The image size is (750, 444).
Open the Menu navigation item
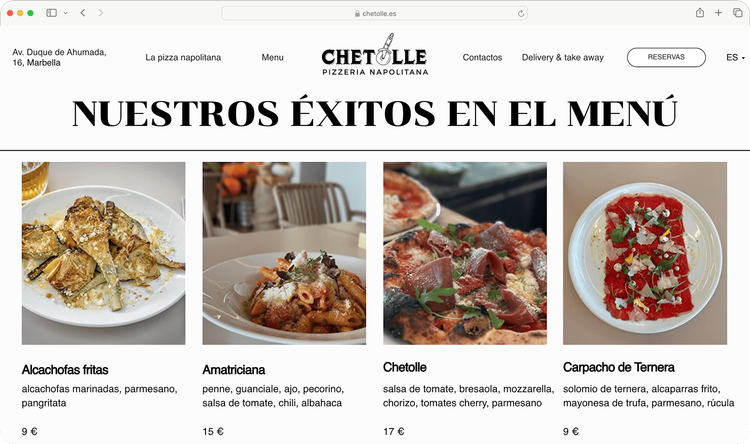click(x=272, y=57)
